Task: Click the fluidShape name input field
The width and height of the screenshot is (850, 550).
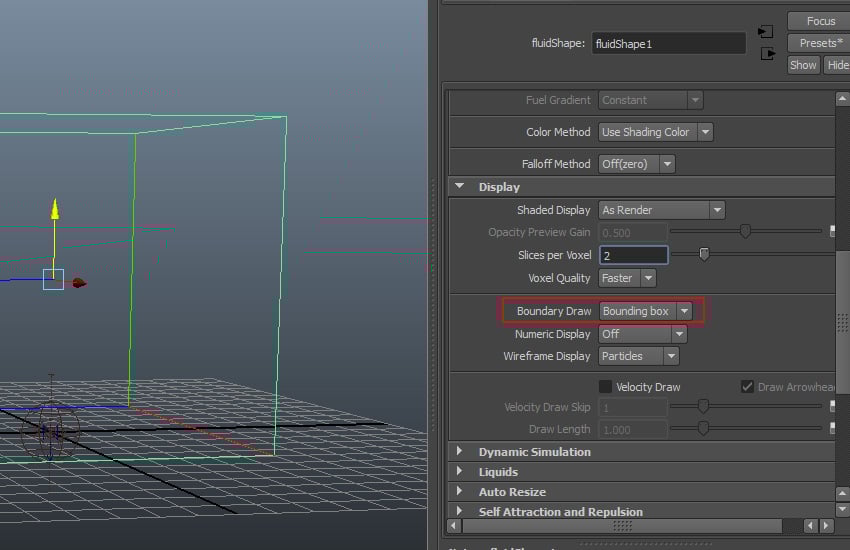Action: coord(668,44)
